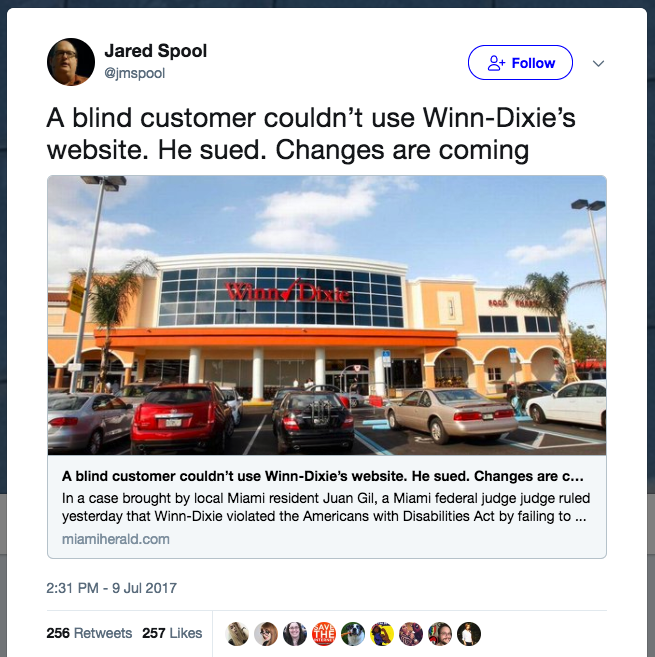This screenshot has width=655, height=657.
Task: Expand the tweet options chevron menu
Action: click(x=598, y=63)
